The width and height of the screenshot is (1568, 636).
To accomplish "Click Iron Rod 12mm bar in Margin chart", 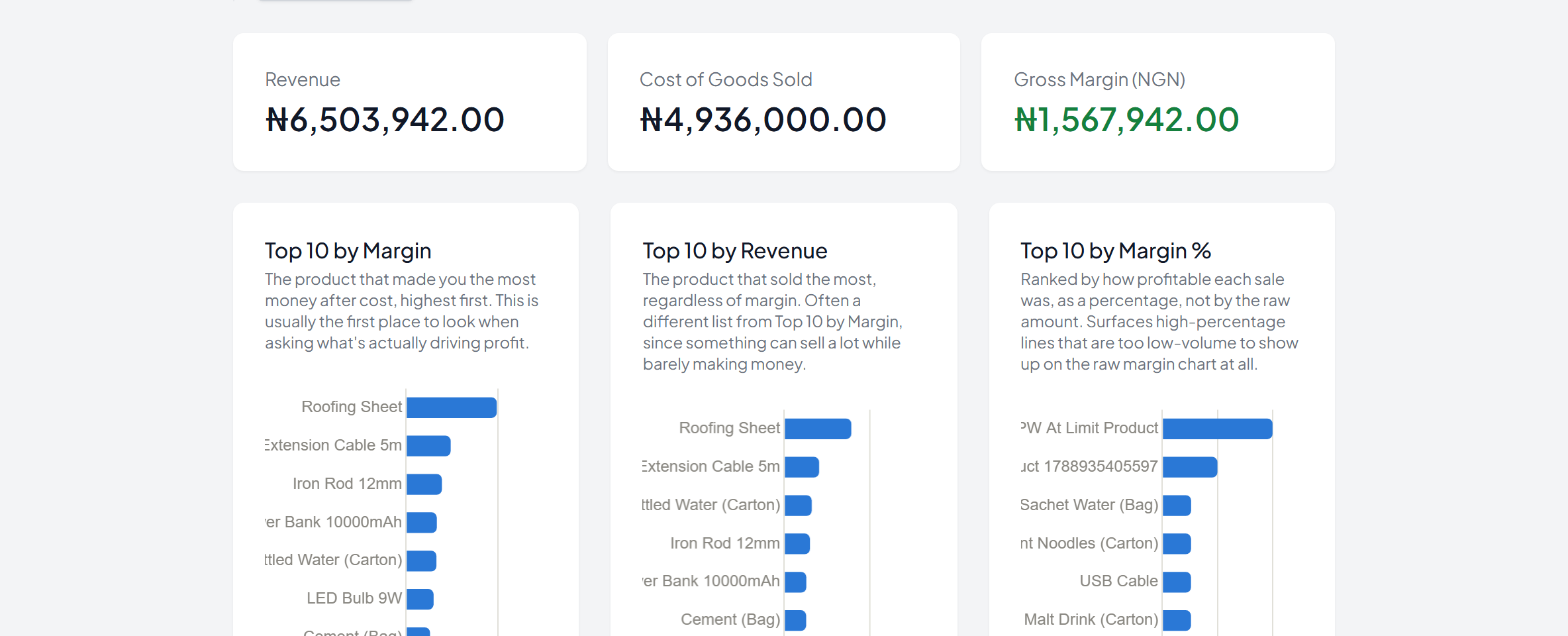I will pyautogui.click(x=424, y=484).
